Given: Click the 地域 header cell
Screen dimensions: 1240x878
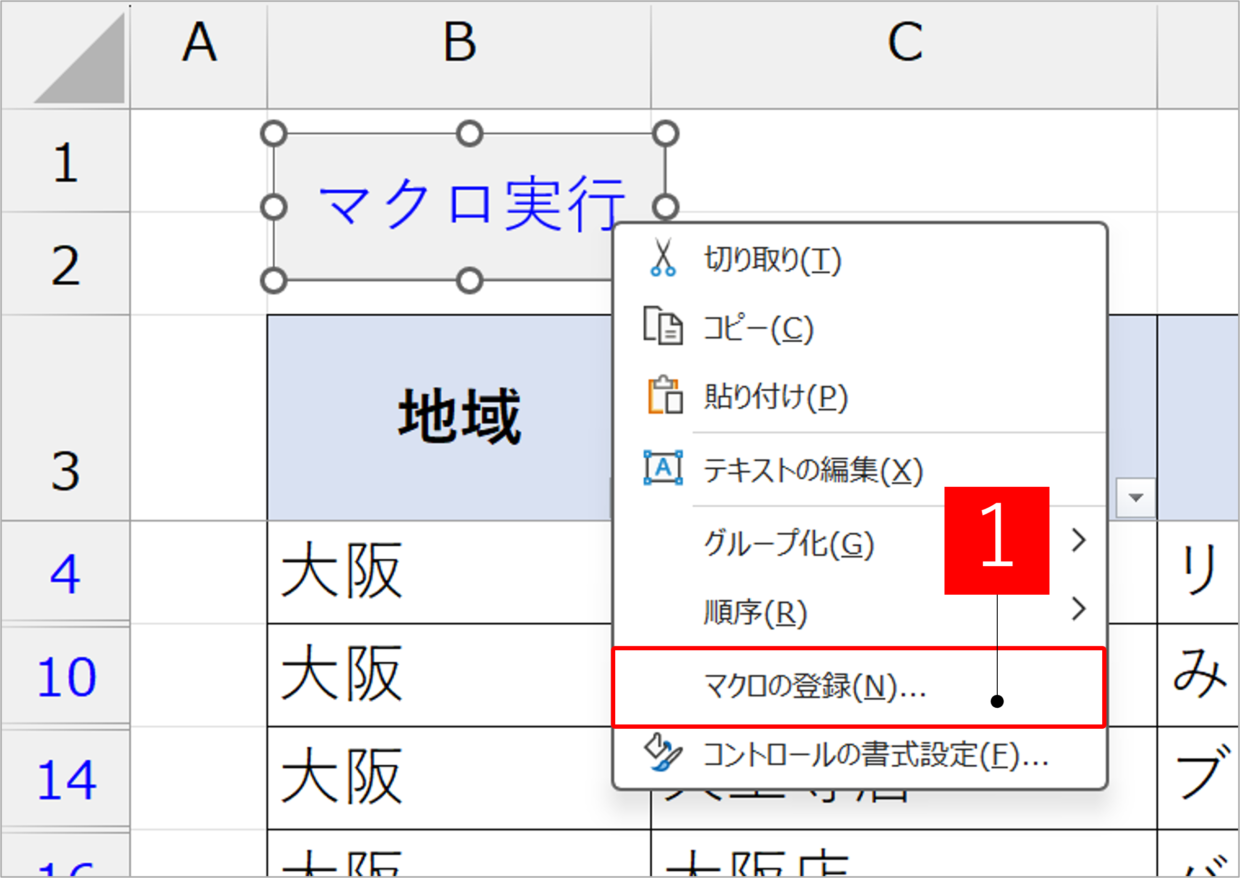Looking at the screenshot, I should tap(459, 418).
